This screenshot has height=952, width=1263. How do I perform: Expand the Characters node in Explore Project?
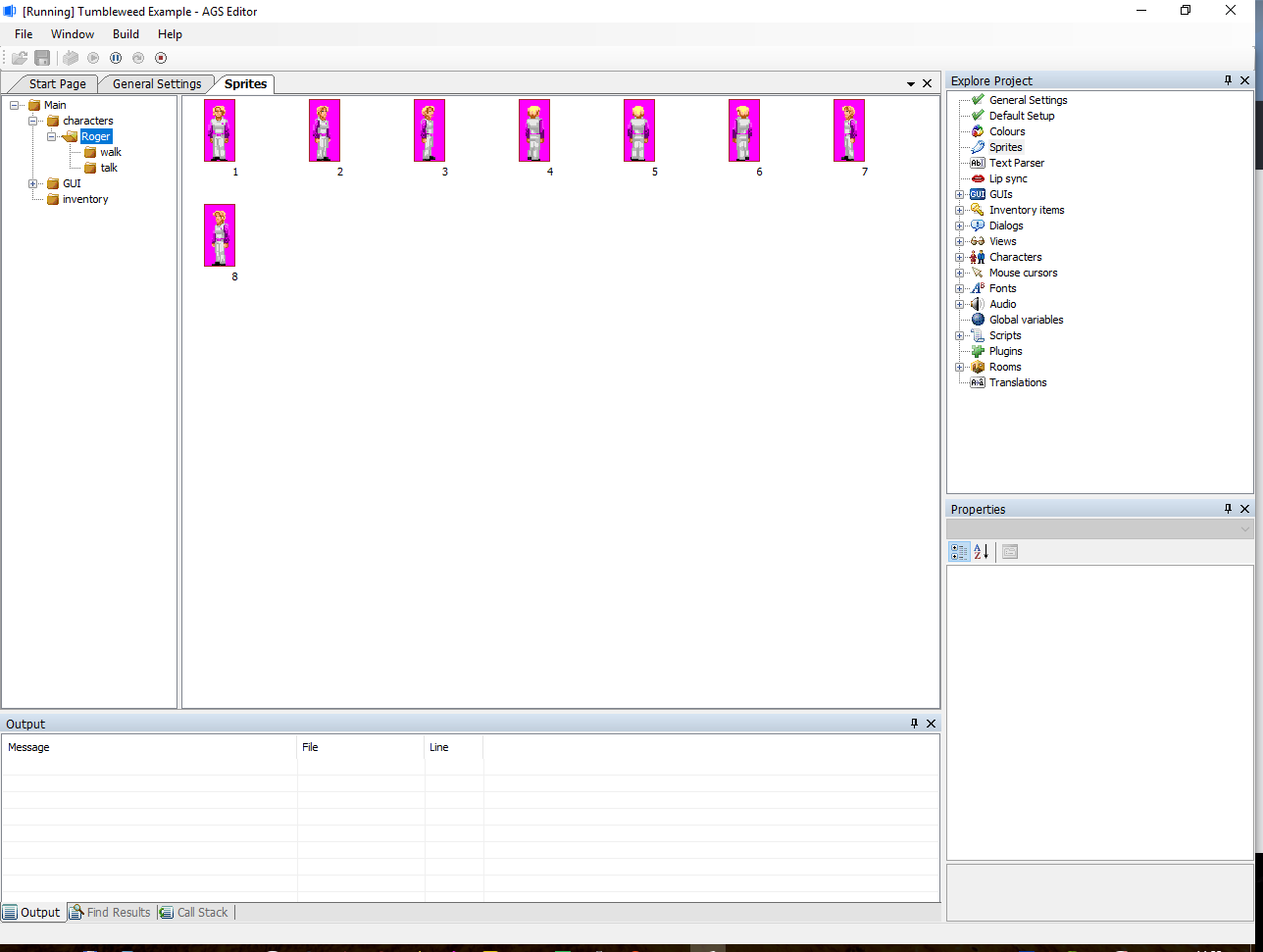pyautogui.click(x=960, y=257)
